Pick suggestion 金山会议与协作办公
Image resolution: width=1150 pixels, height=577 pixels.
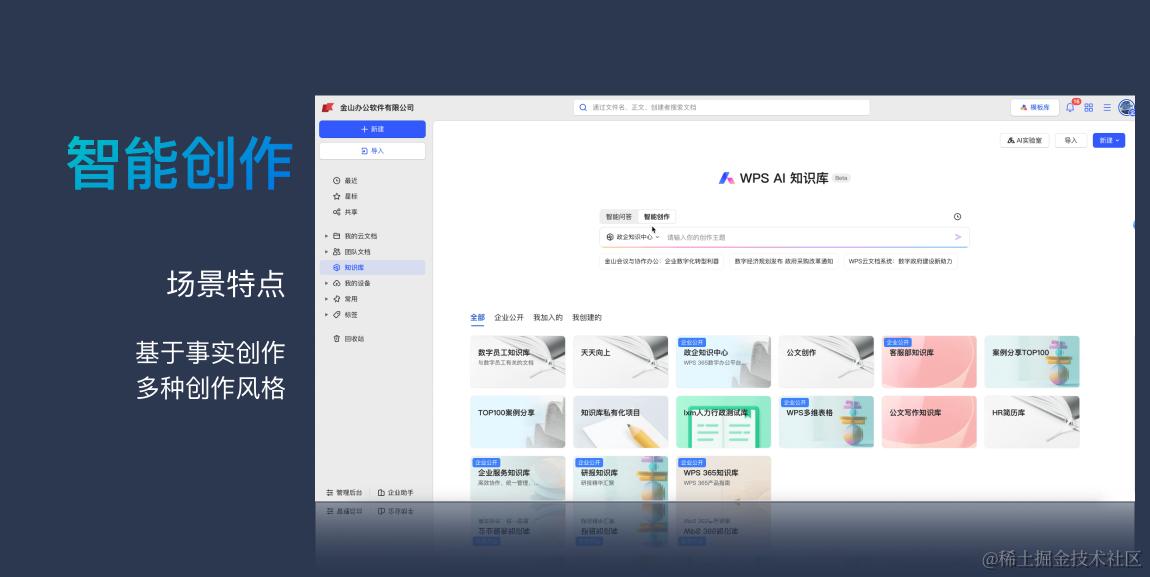click(662, 261)
